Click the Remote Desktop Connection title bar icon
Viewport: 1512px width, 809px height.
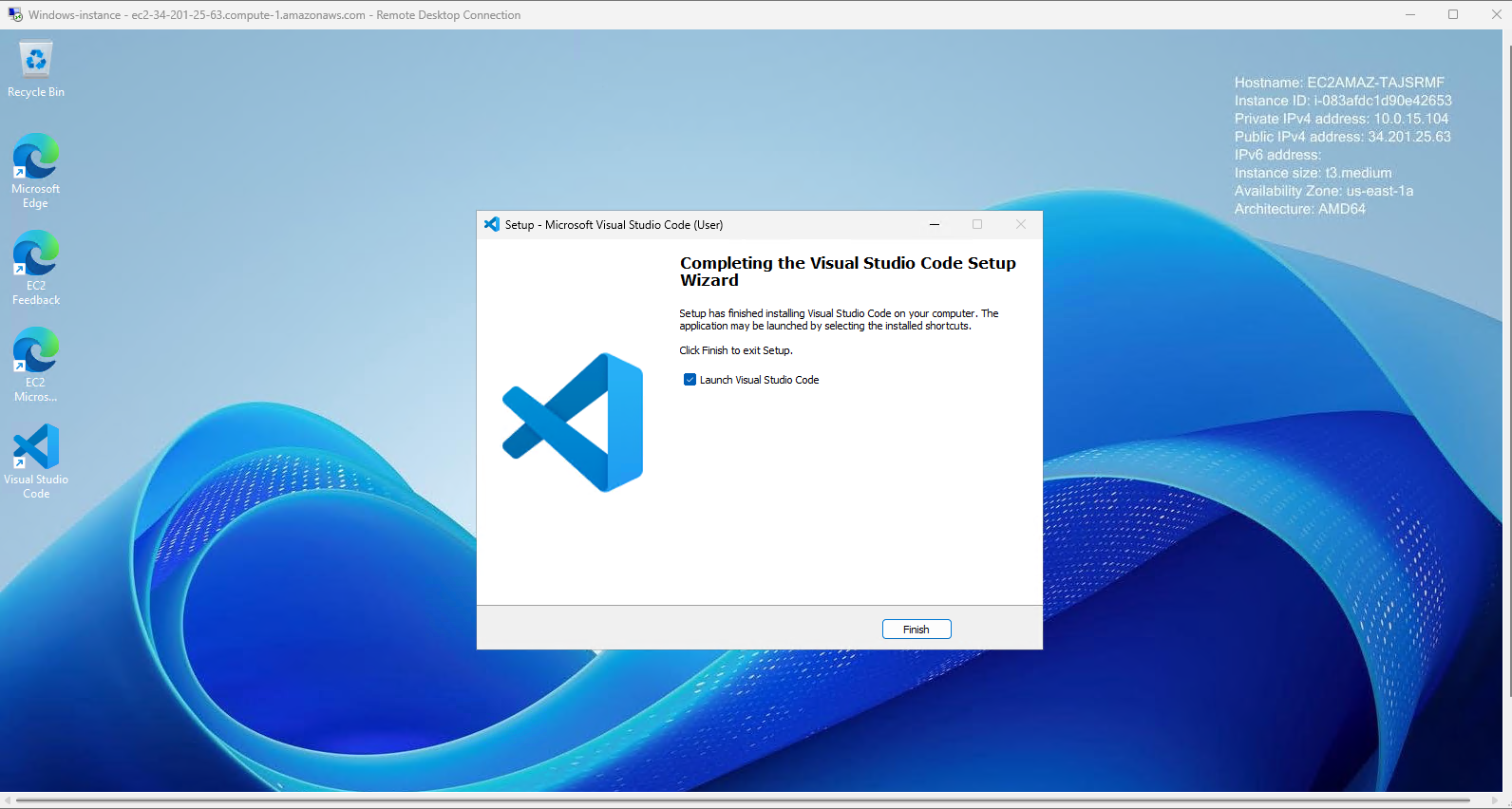click(x=15, y=14)
